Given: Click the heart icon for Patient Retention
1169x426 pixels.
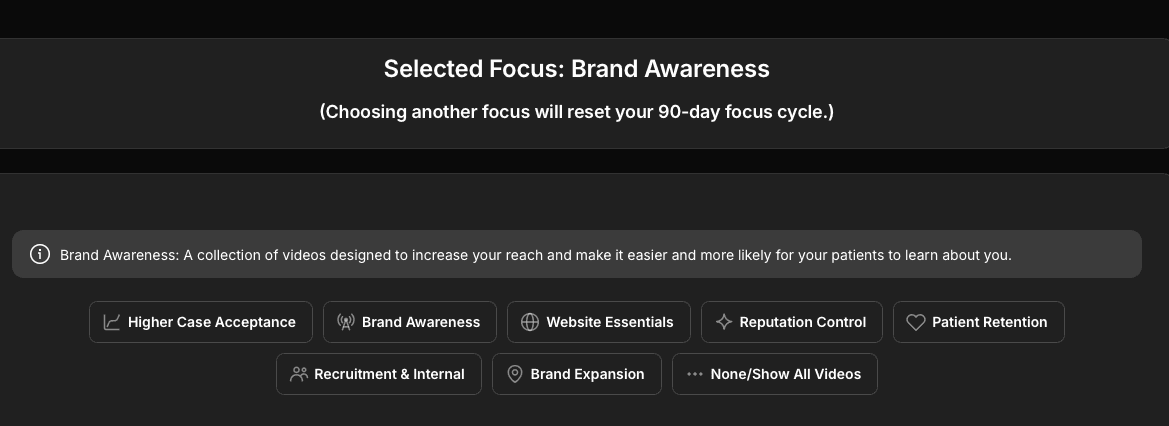Looking at the screenshot, I should pyautogui.click(x=915, y=322).
